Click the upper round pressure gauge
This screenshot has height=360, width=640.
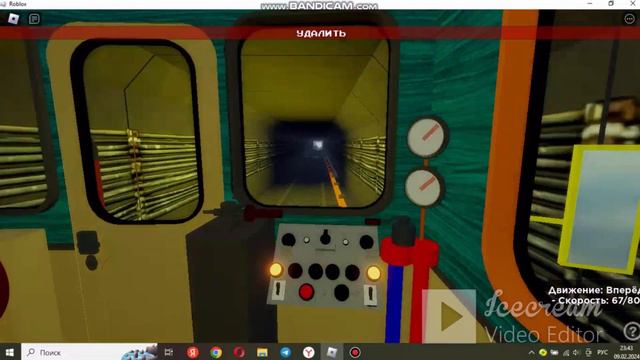pyautogui.click(x=427, y=137)
